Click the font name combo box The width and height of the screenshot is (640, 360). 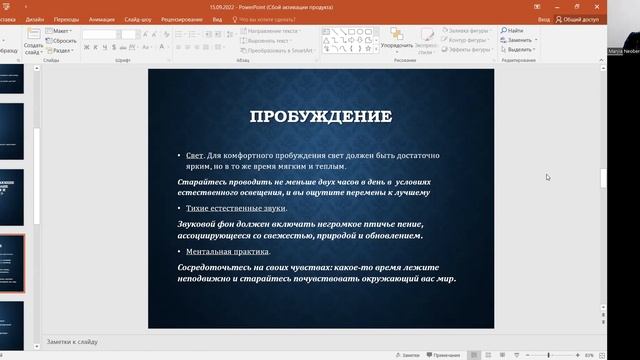[102, 35]
